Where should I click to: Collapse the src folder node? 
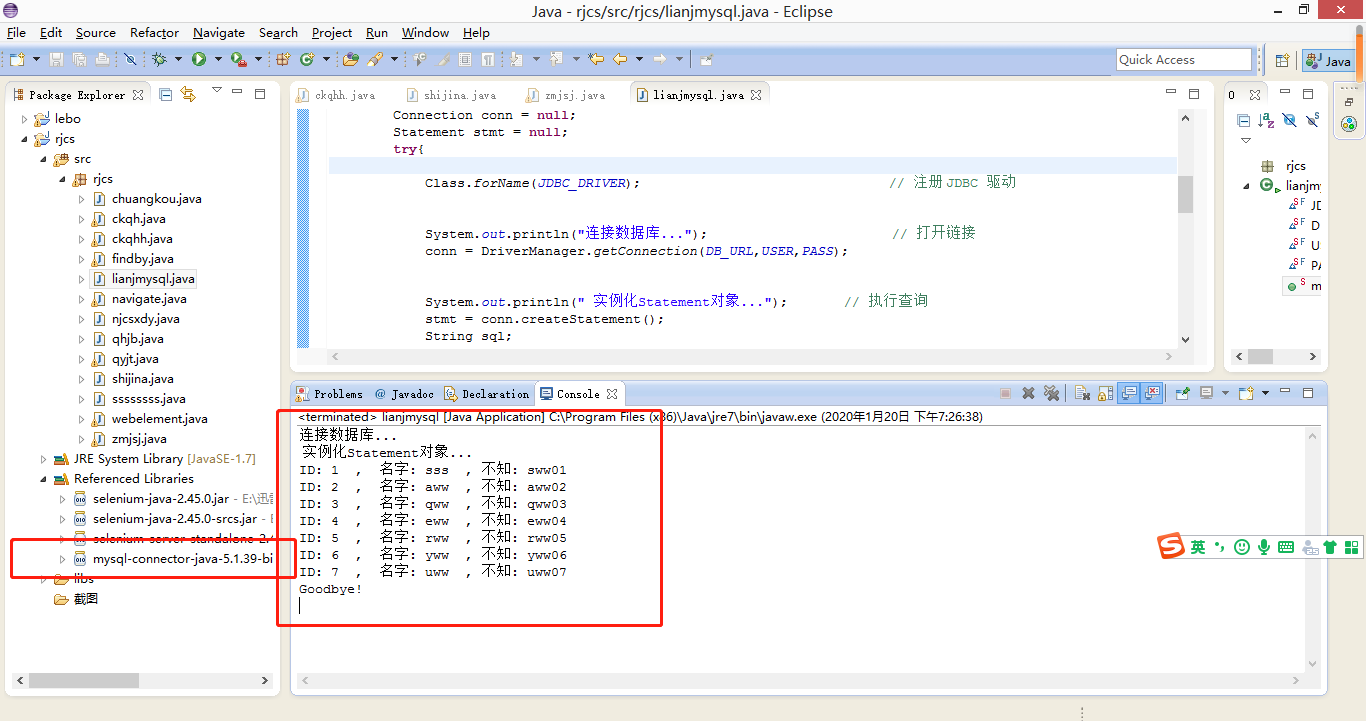pos(43,159)
